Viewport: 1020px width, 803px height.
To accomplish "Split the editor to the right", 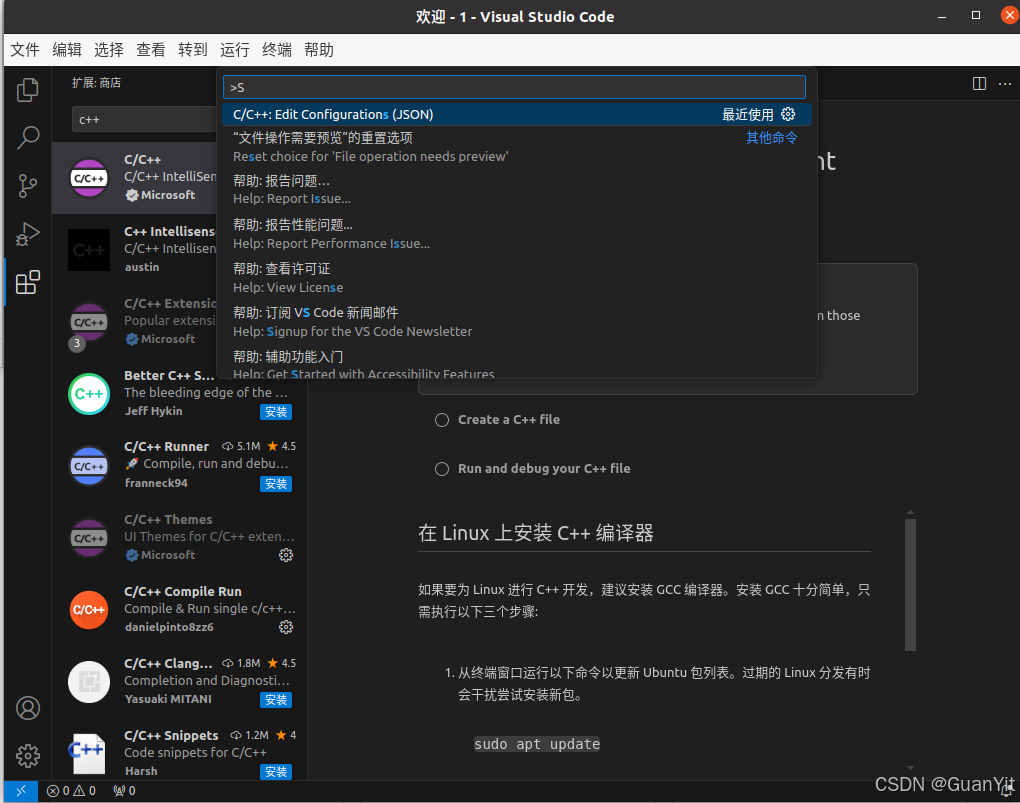I will pos(979,83).
